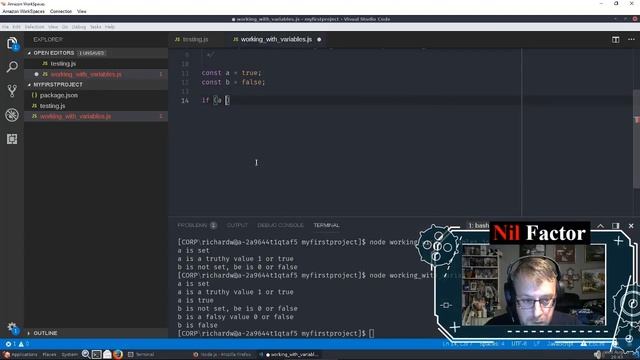Open the Debug view in activity bar
This screenshot has height=360, width=640.
pyautogui.click(x=12, y=115)
